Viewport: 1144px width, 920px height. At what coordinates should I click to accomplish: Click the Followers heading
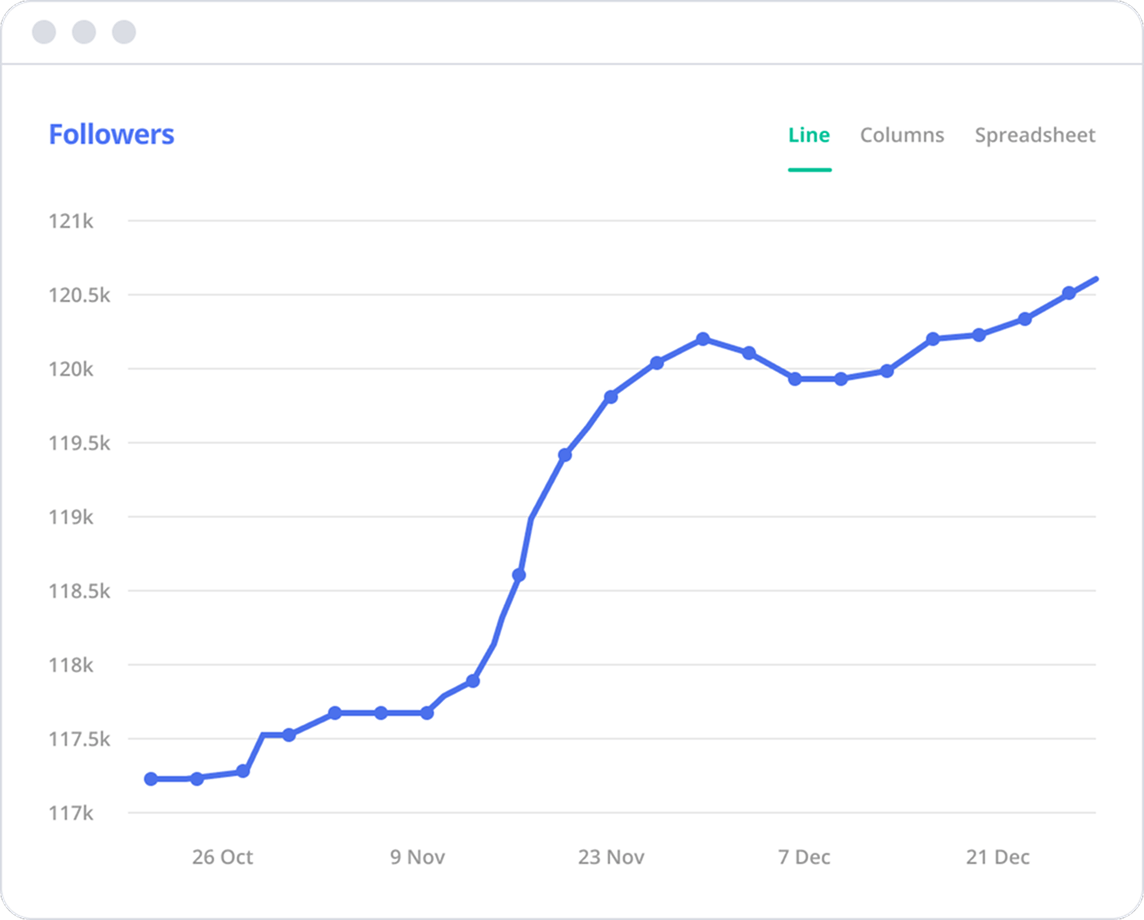pyautogui.click(x=111, y=133)
